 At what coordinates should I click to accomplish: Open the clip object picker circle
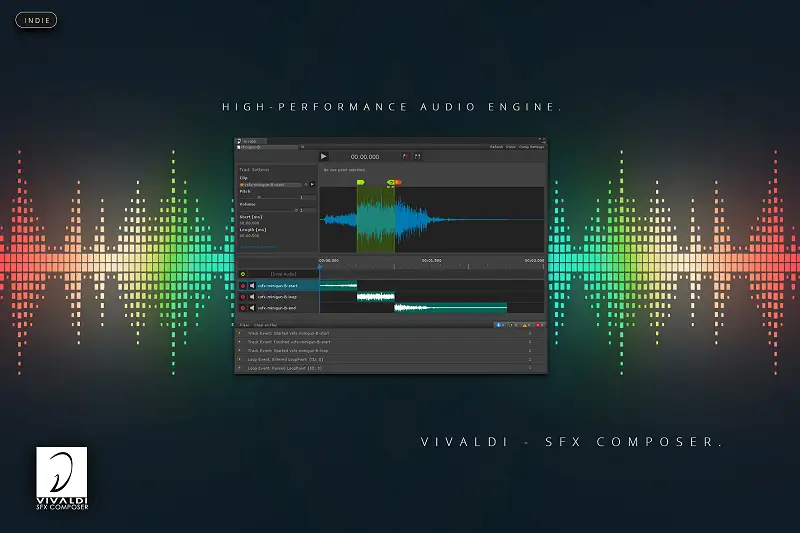tap(306, 185)
